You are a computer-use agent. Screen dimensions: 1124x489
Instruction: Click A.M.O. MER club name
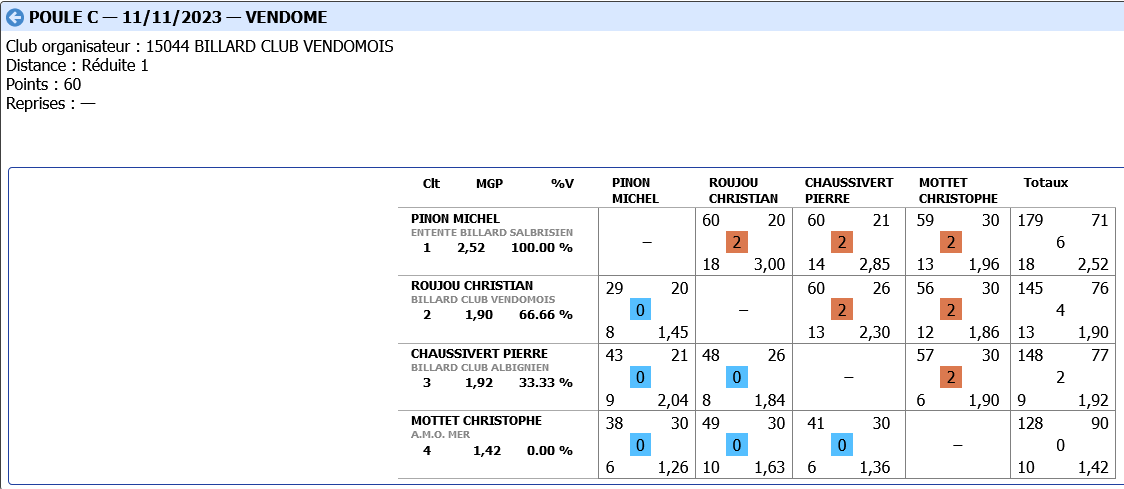(440, 435)
